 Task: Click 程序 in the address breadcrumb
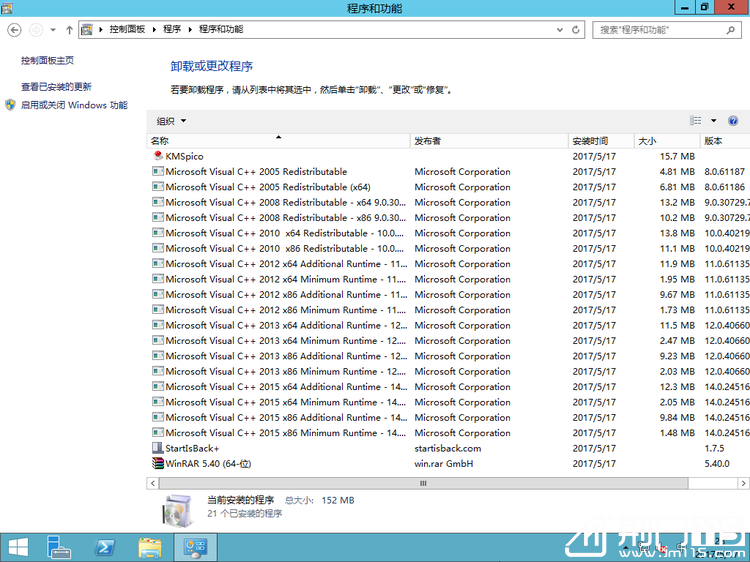pos(172,29)
